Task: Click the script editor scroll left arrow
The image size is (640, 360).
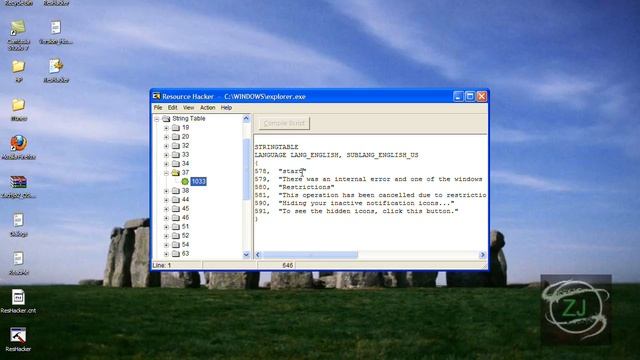Action: [258, 255]
